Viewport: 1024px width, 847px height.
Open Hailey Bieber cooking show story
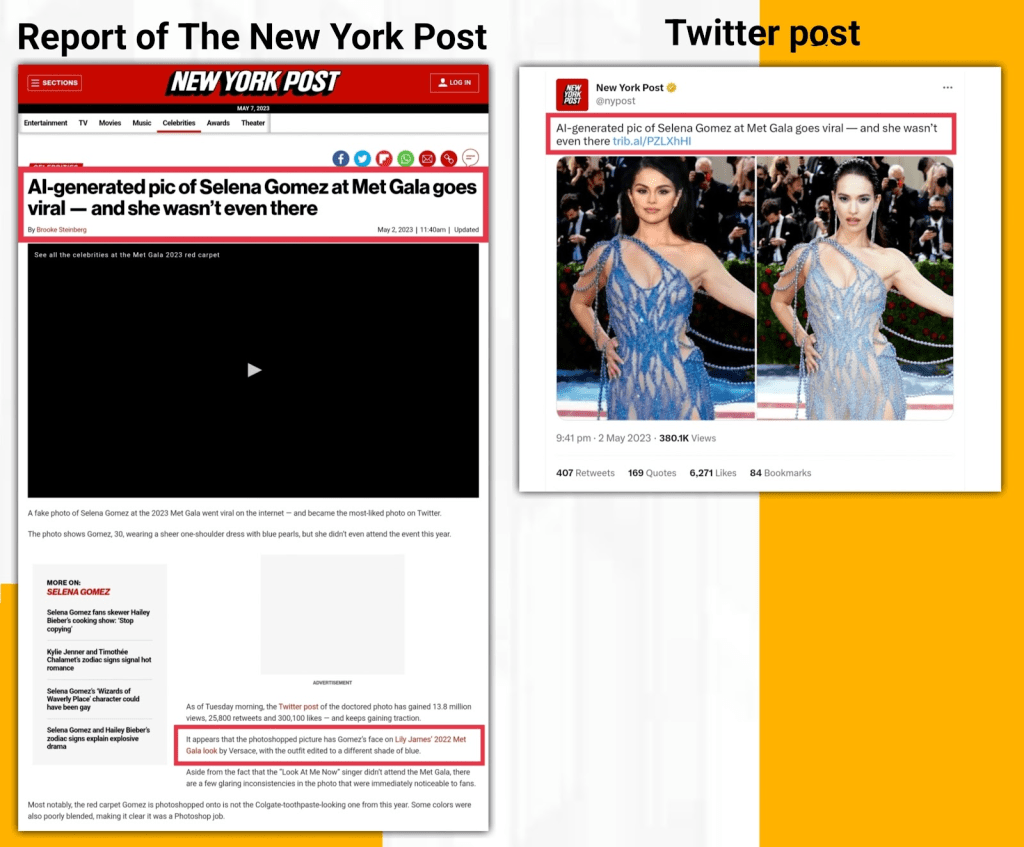tap(98, 620)
